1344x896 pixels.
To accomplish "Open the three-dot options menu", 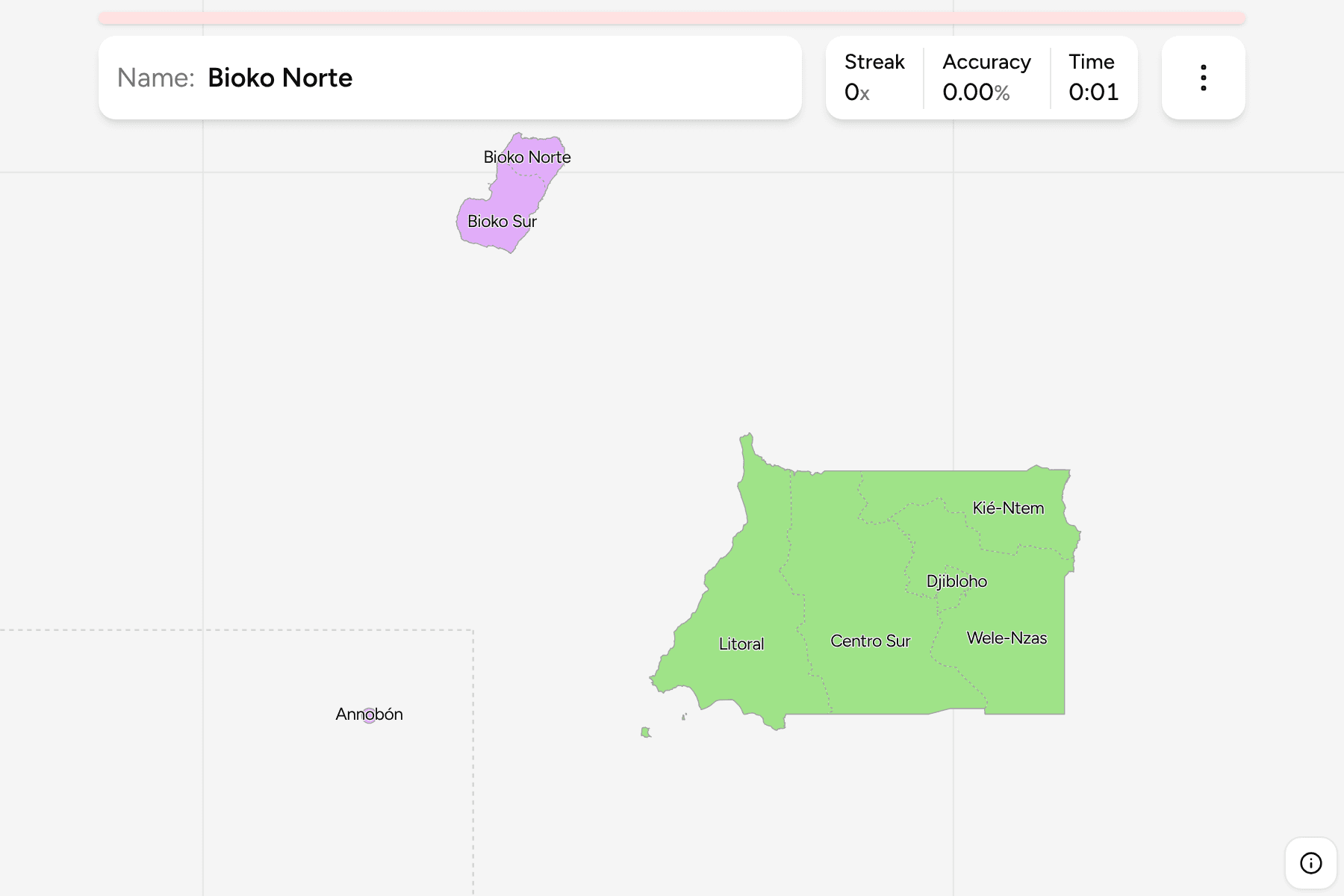I will tap(1203, 78).
